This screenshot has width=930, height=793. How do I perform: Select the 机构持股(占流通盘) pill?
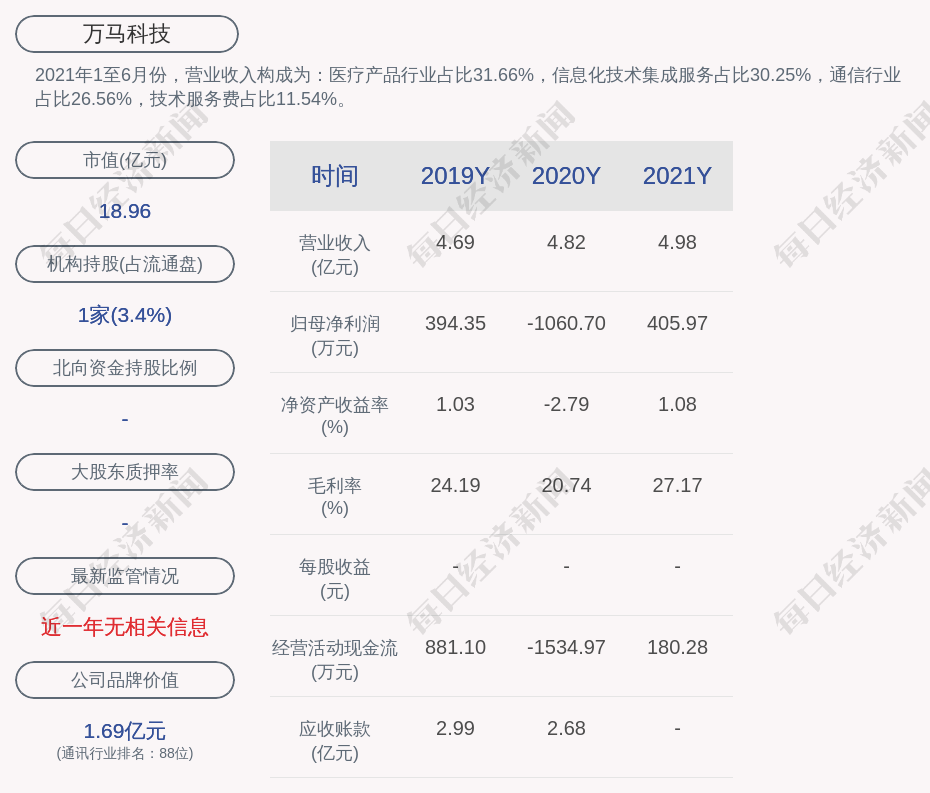125,264
